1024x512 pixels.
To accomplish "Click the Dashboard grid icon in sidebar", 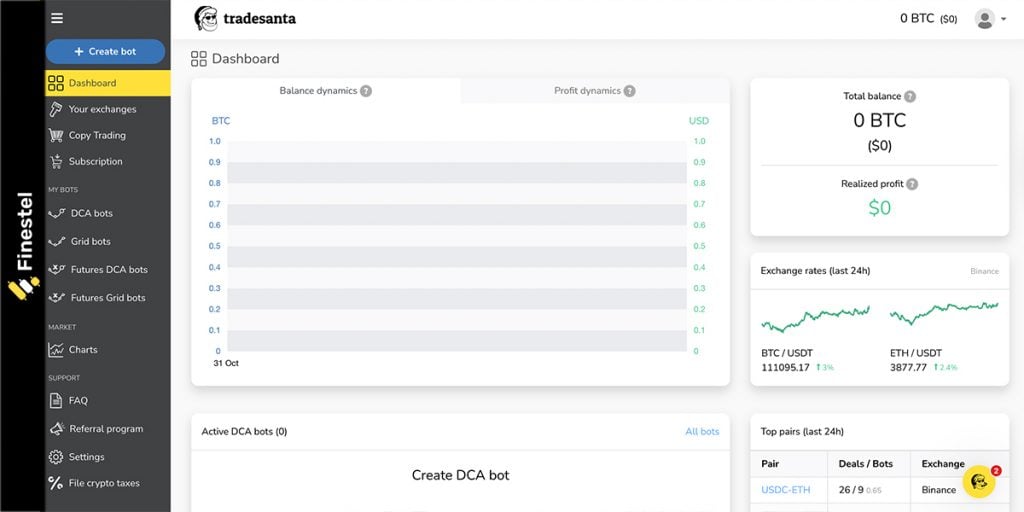I will tap(56, 83).
